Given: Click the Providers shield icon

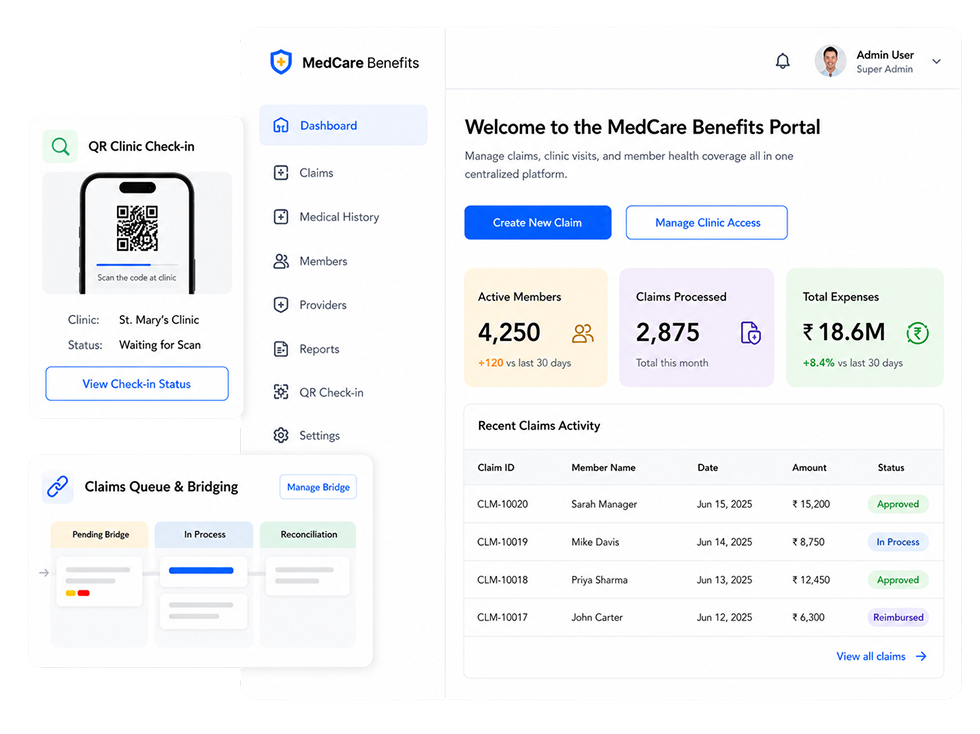Looking at the screenshot, I should tap(281, 305).
